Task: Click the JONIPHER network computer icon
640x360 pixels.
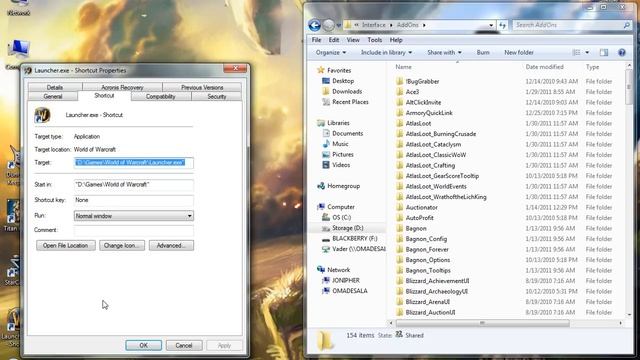Action: pos(326,280)
